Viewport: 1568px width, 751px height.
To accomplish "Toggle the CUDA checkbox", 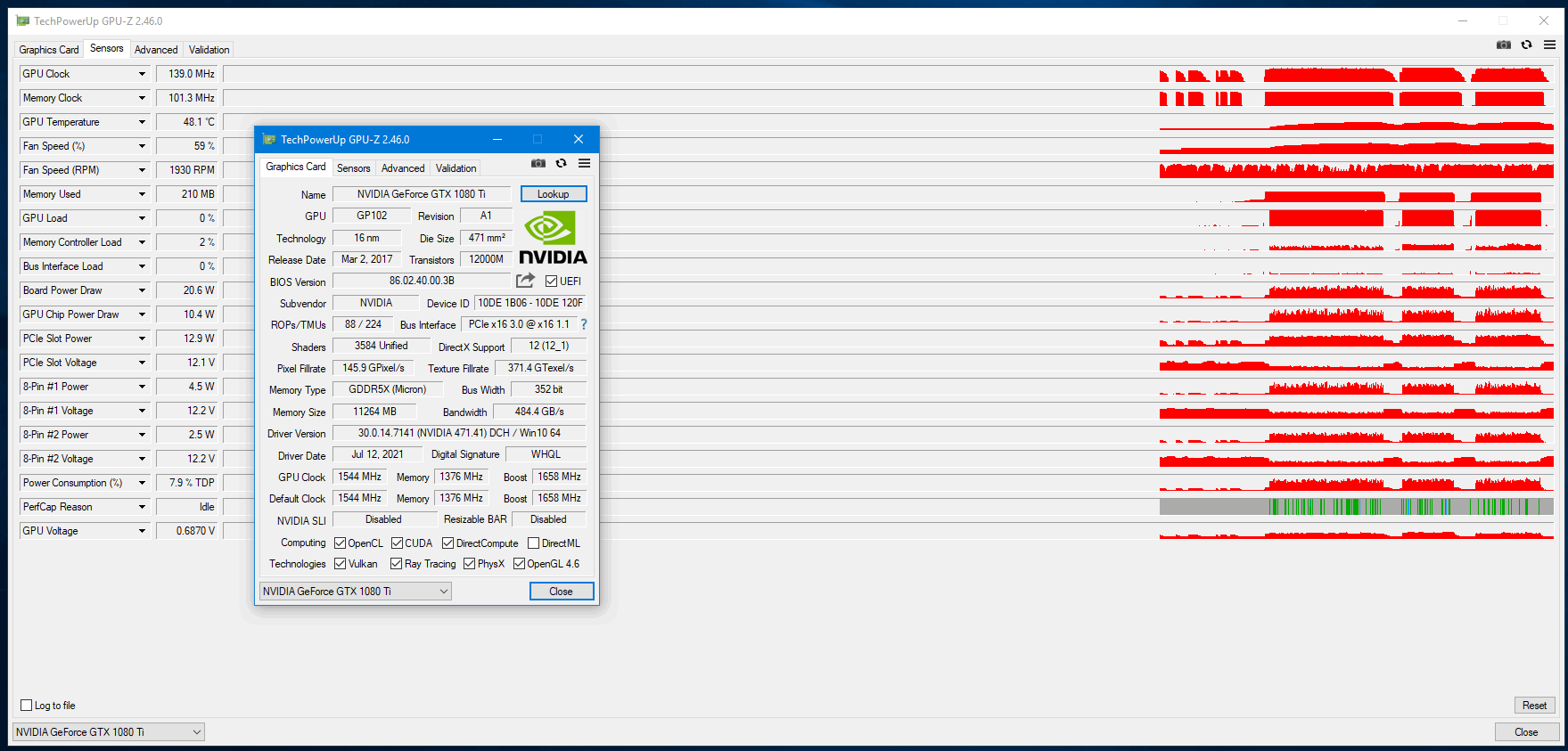I will tap(397, 543).
